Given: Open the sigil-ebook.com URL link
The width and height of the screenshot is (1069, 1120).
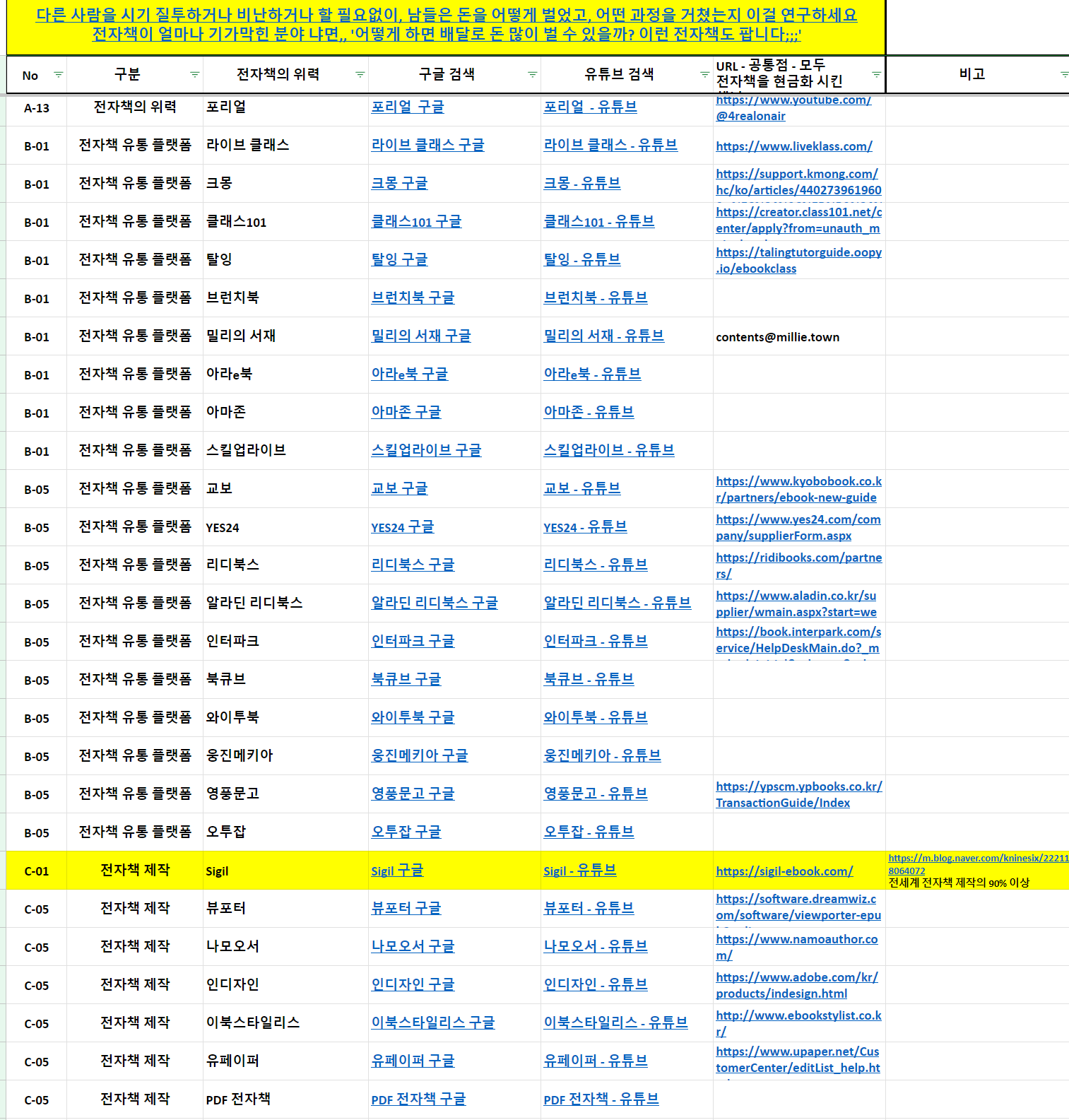Looking at the screenshot, I should click(784, 871).
